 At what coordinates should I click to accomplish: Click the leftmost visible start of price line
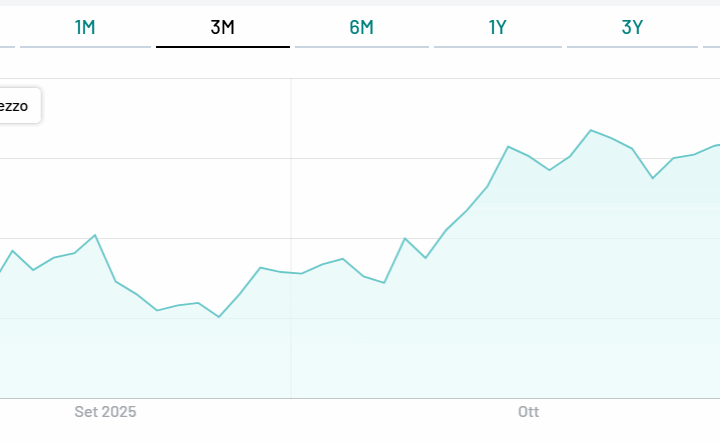click(x=2, y=271)
